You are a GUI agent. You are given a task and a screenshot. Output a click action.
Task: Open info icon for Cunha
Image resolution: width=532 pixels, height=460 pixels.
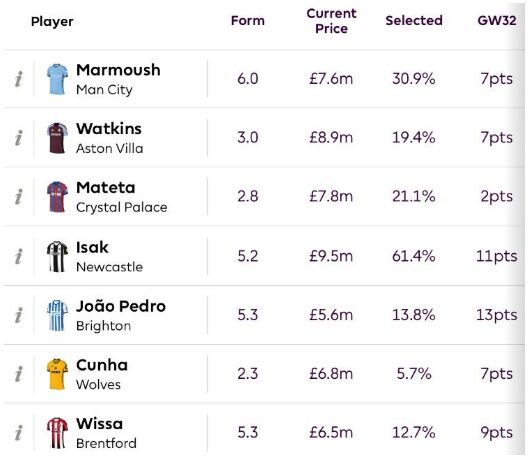point(19,374)
